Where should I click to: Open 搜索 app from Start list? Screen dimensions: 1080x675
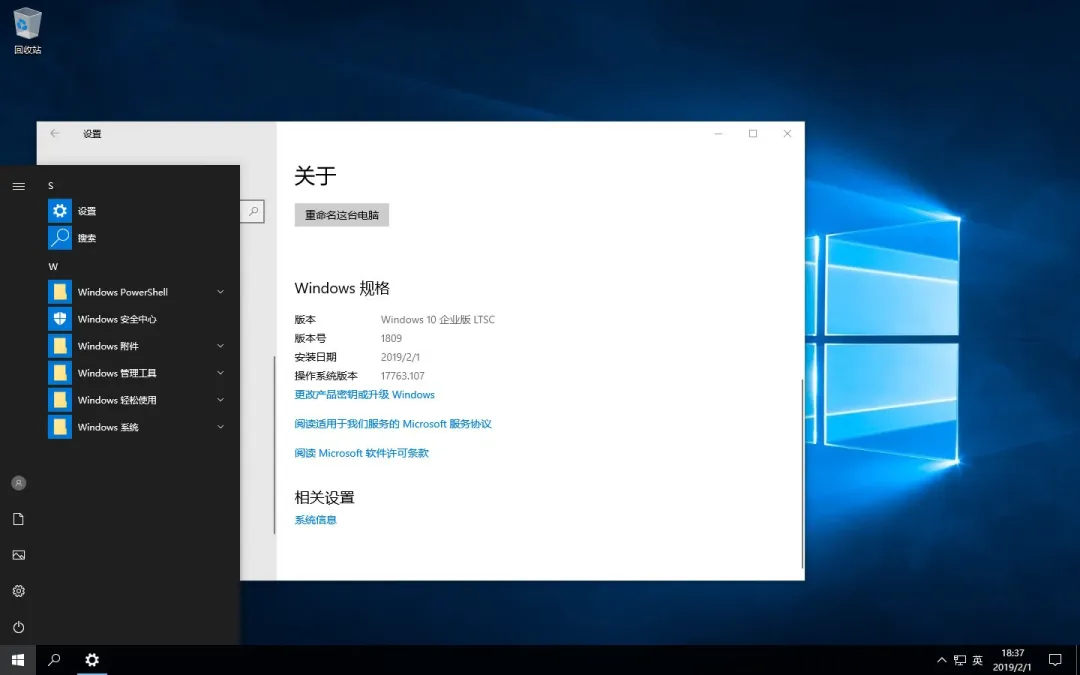136,238
